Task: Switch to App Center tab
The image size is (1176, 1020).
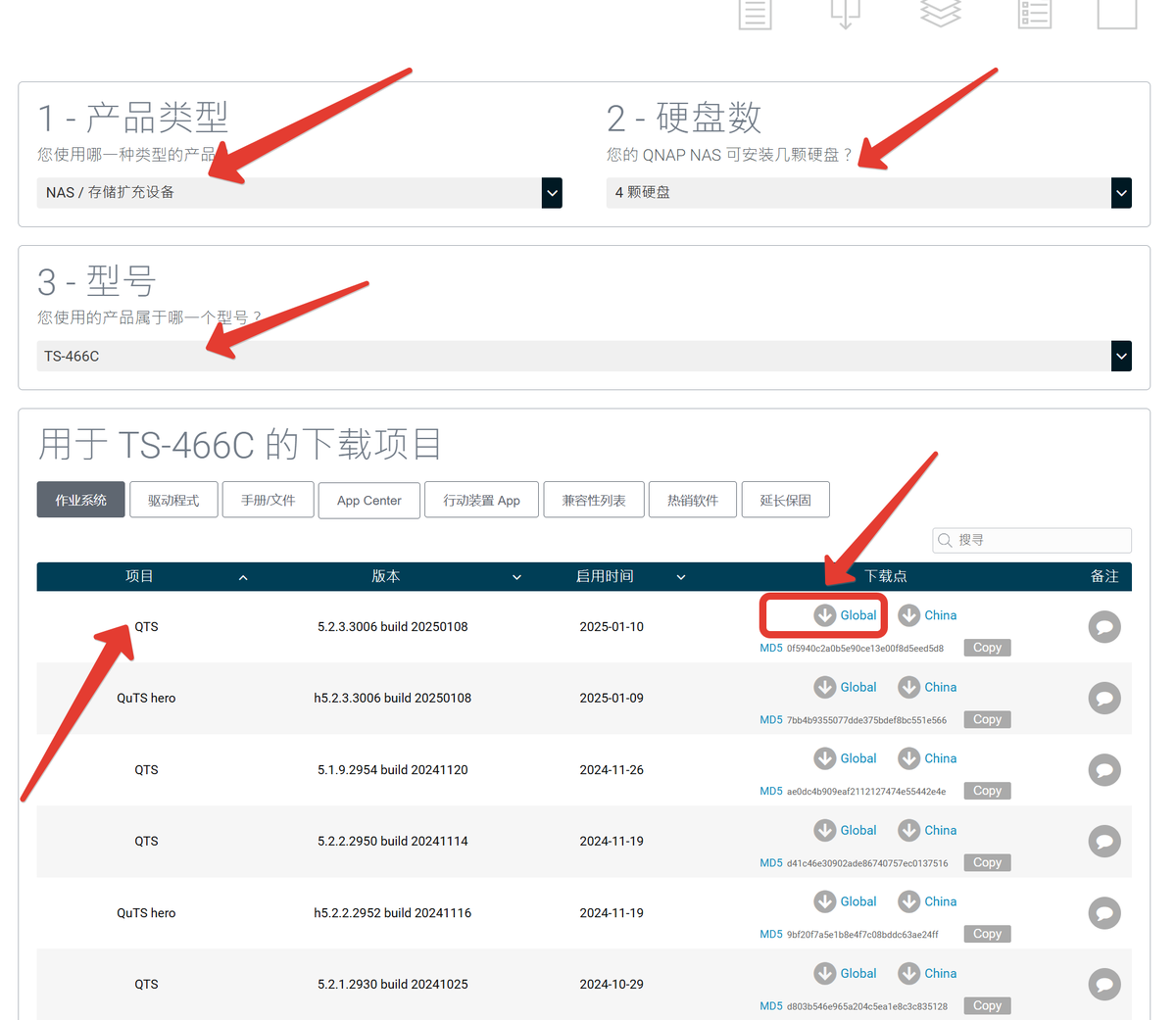Action: (369, 500)
